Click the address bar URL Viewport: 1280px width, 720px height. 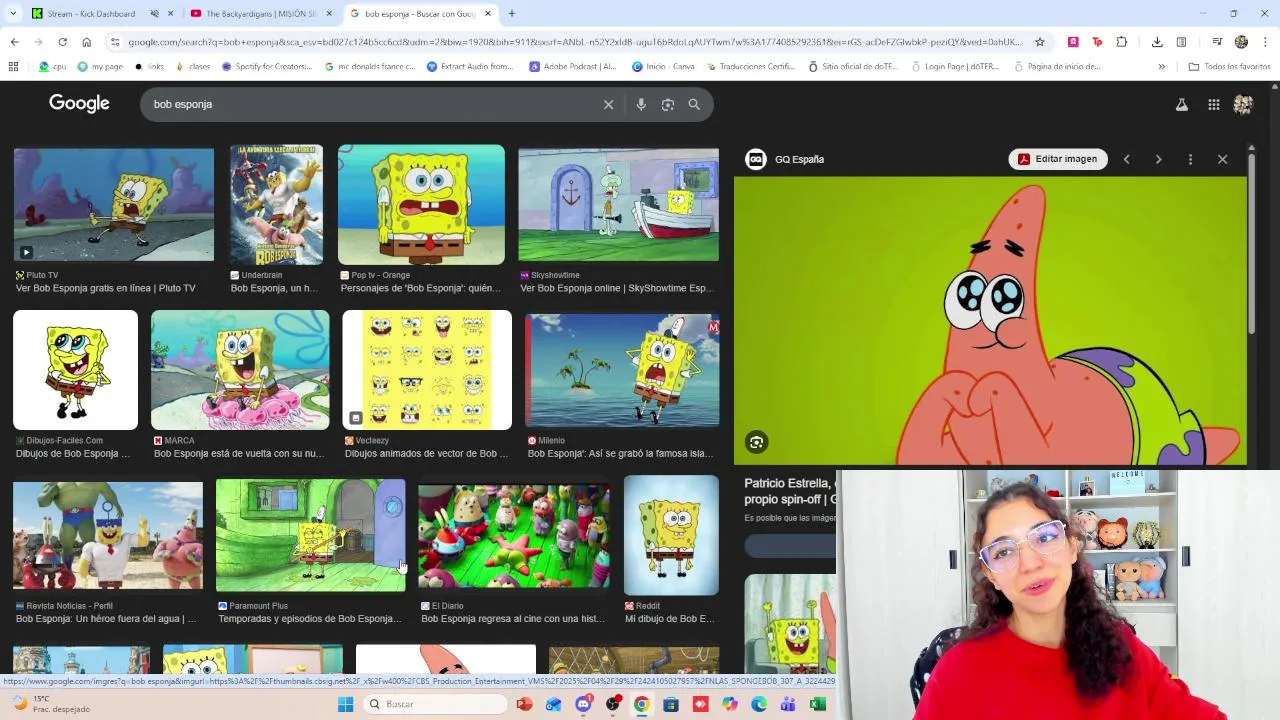575,42
